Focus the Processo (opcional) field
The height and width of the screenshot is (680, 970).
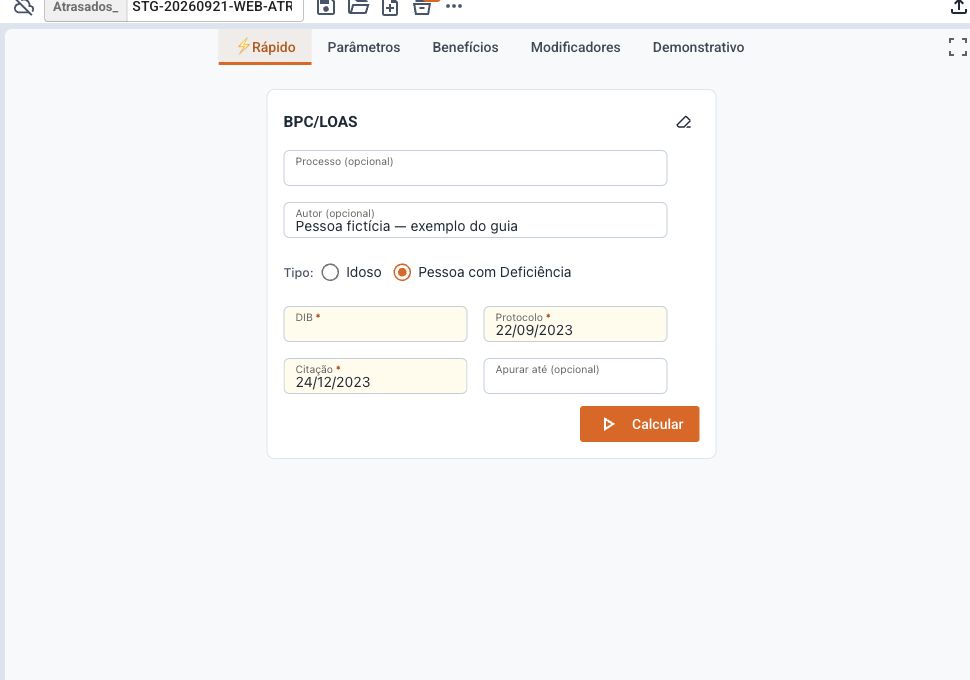coord(475,168)
